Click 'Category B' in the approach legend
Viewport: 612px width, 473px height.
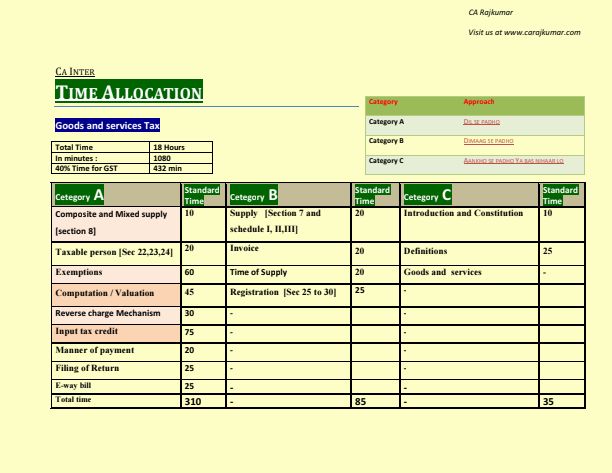point(386,141)
